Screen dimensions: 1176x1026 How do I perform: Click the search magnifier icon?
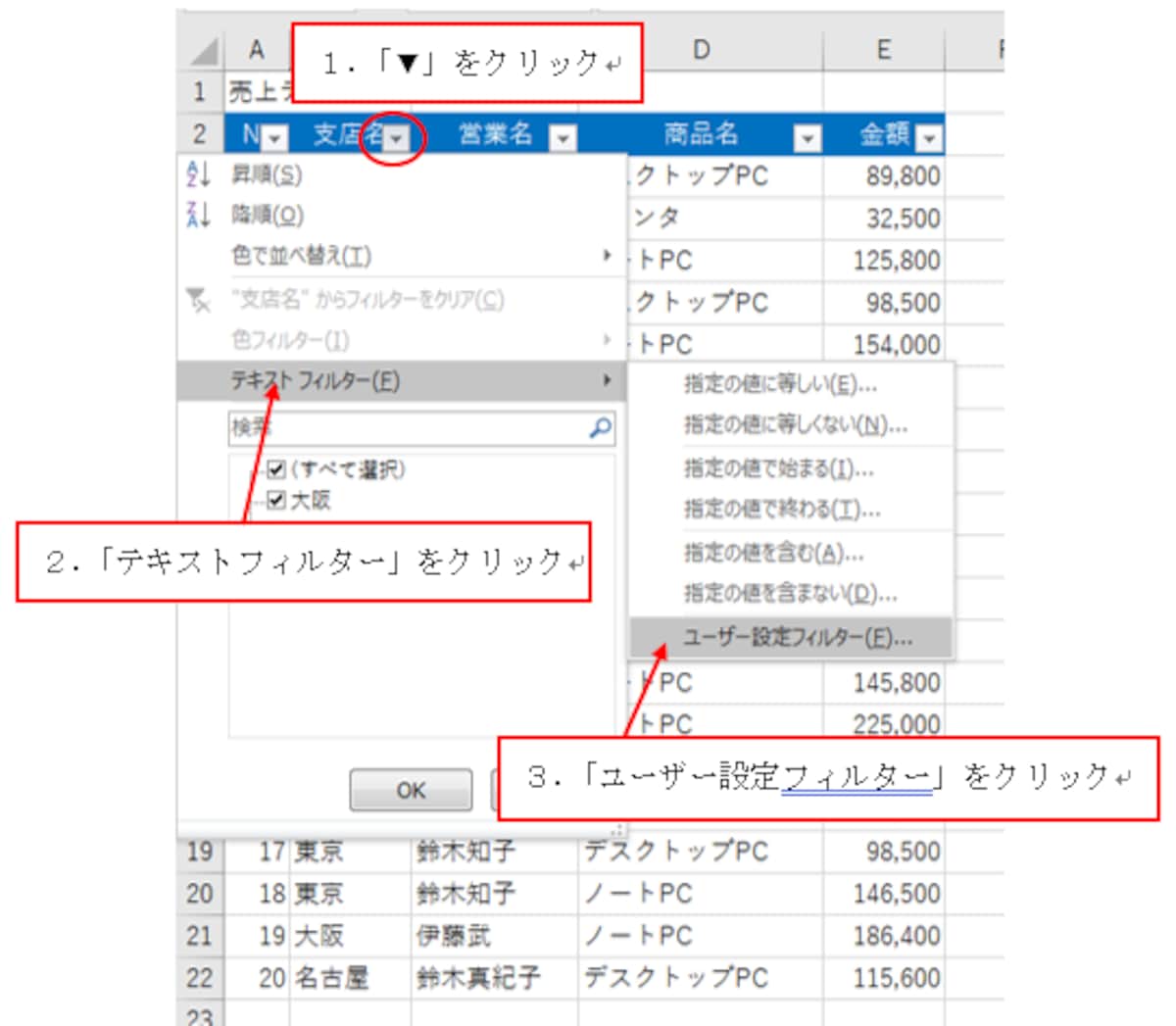click(x=600, y=427)
